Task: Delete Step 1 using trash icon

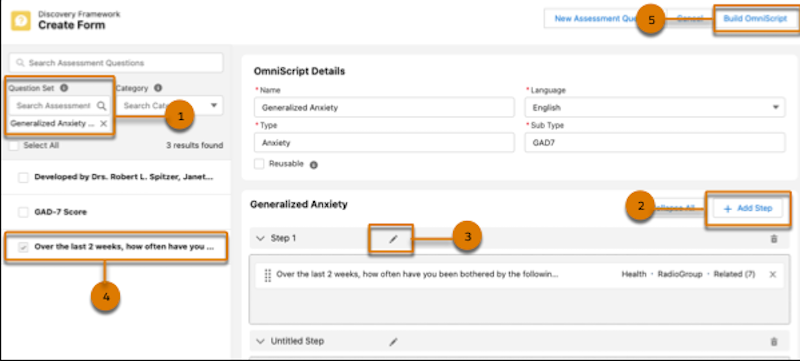Action: [x=774, y=239]
